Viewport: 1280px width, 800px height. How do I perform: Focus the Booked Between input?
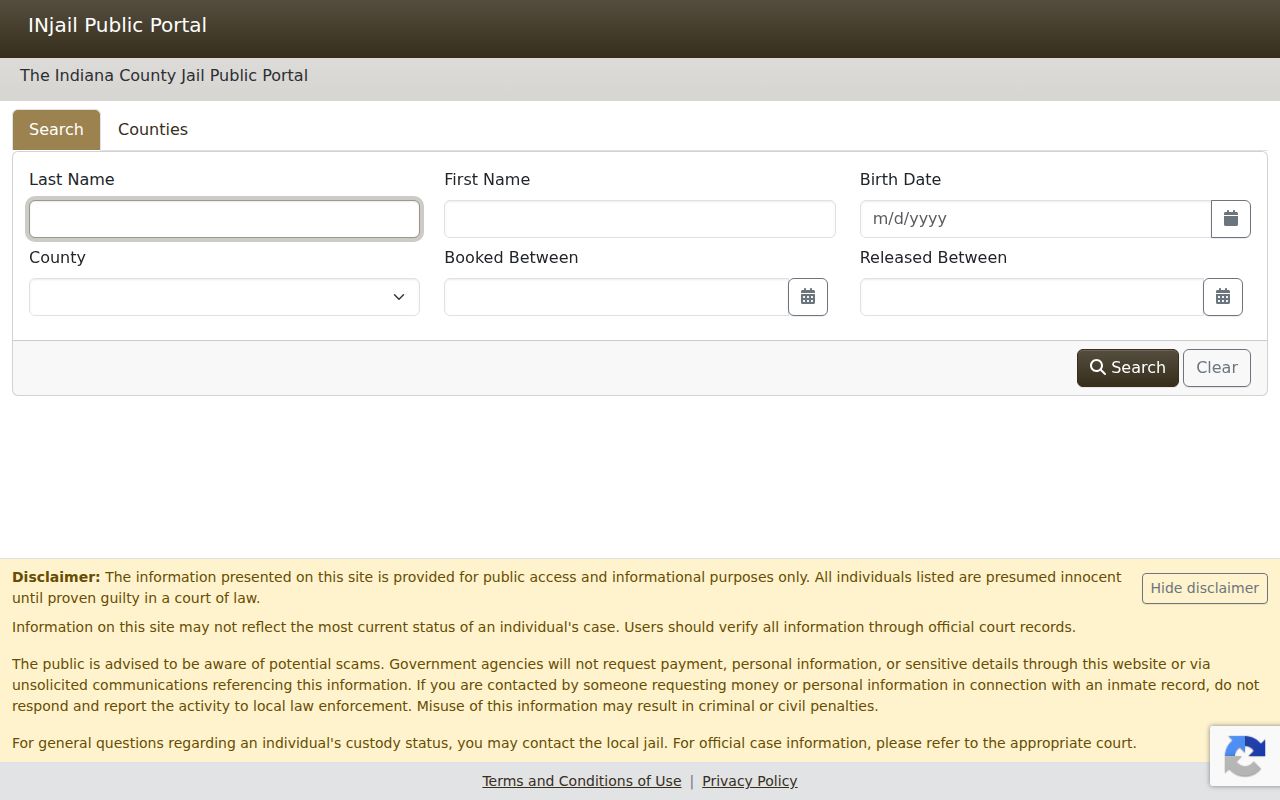tap(616, 297)
